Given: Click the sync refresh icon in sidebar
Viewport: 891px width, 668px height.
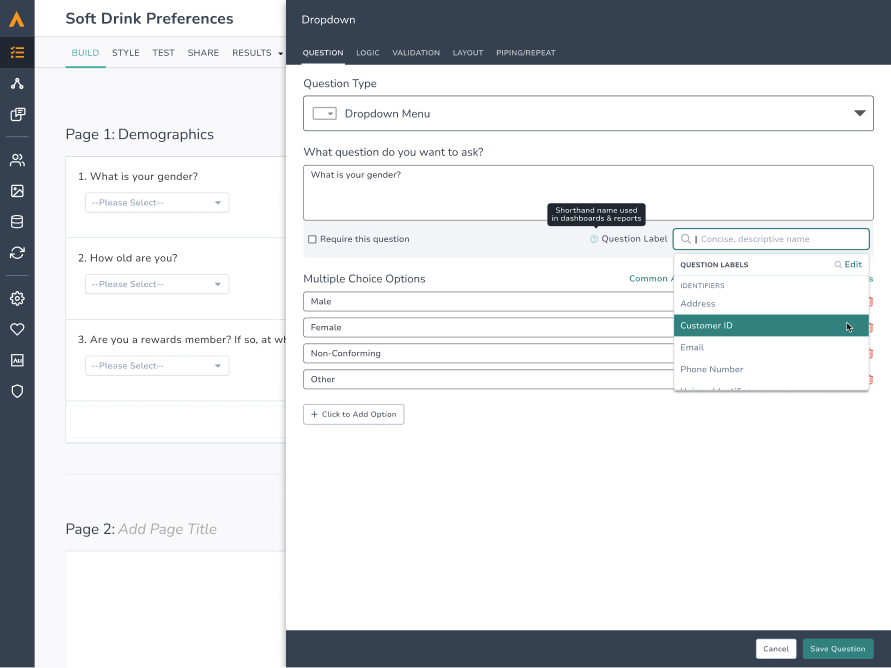Looking at the screenshot, I should pos(17,253).
